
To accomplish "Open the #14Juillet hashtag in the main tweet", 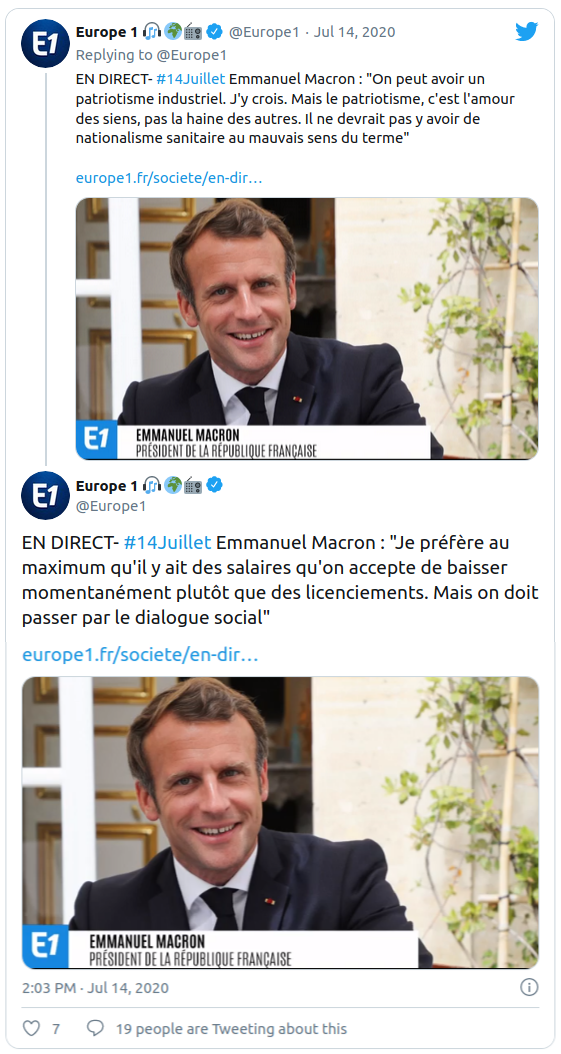I will coord(168,542).
